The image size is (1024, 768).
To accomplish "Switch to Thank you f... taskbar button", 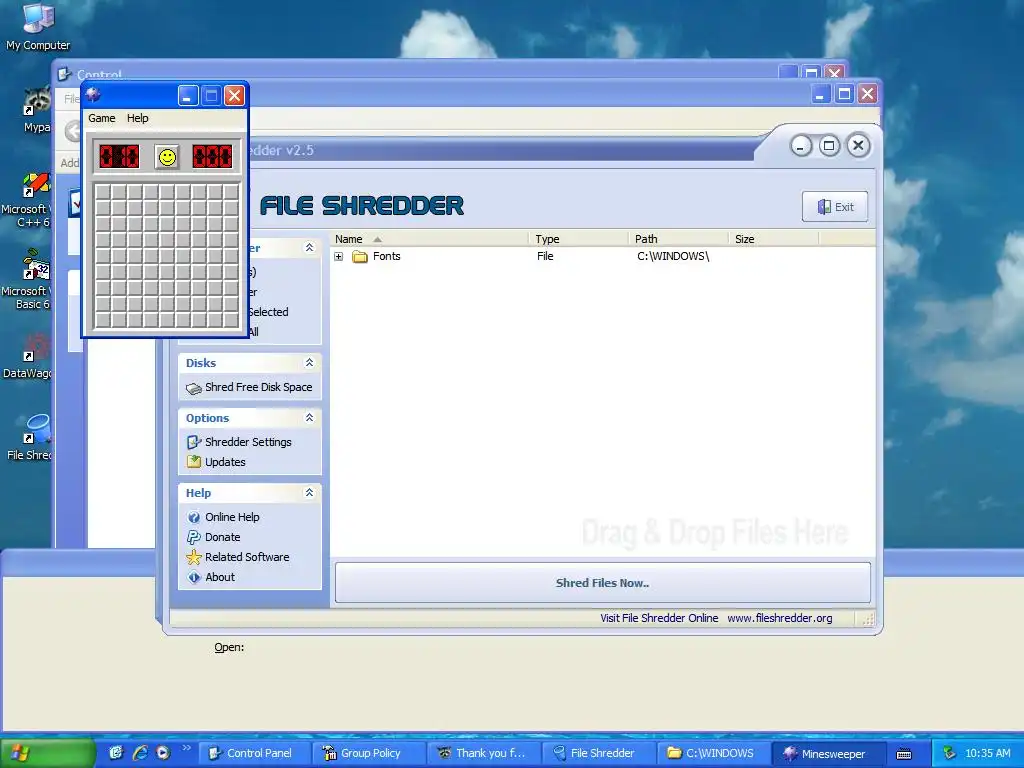I will pos(483,753).
